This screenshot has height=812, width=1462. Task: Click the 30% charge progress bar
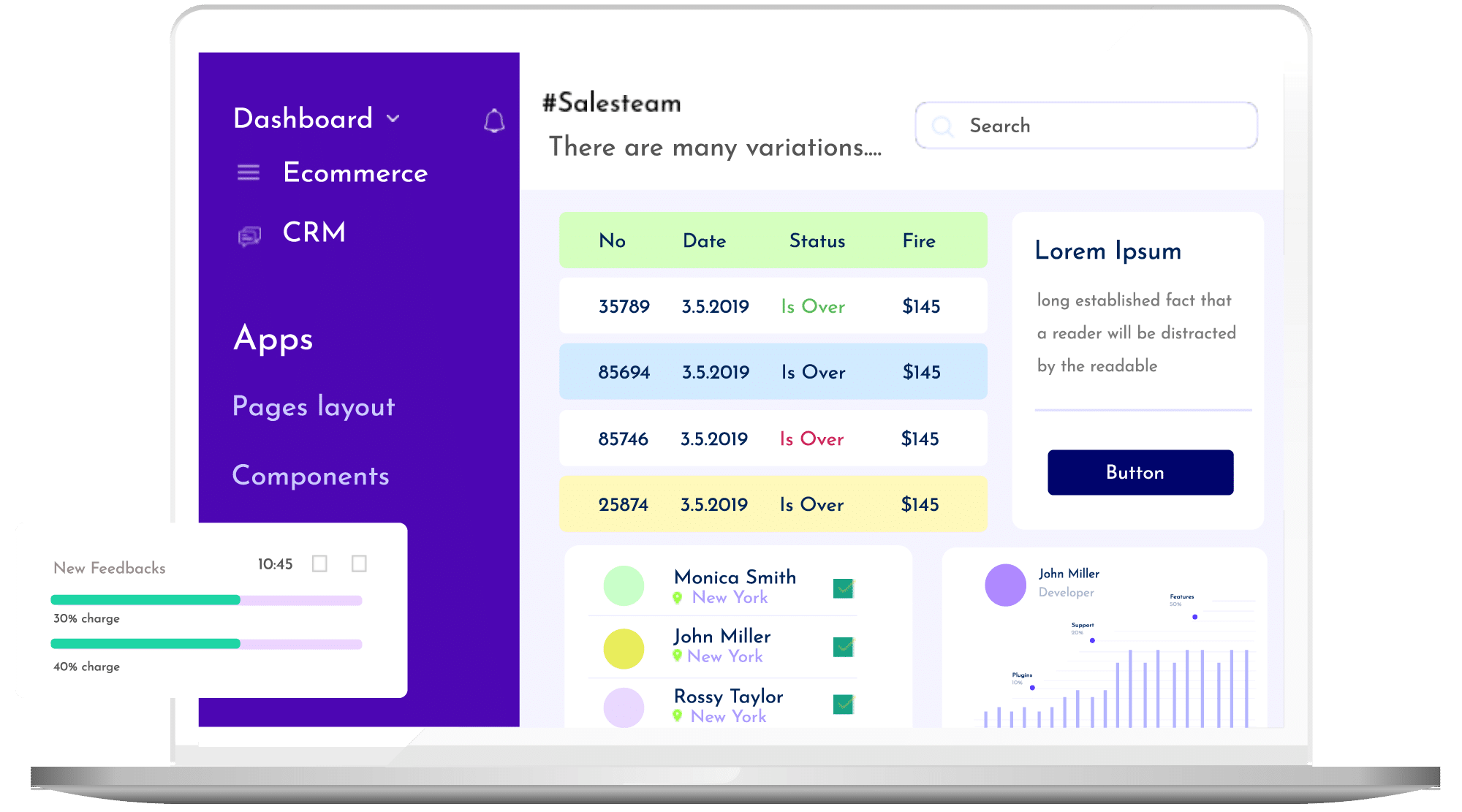click(206, 600)
